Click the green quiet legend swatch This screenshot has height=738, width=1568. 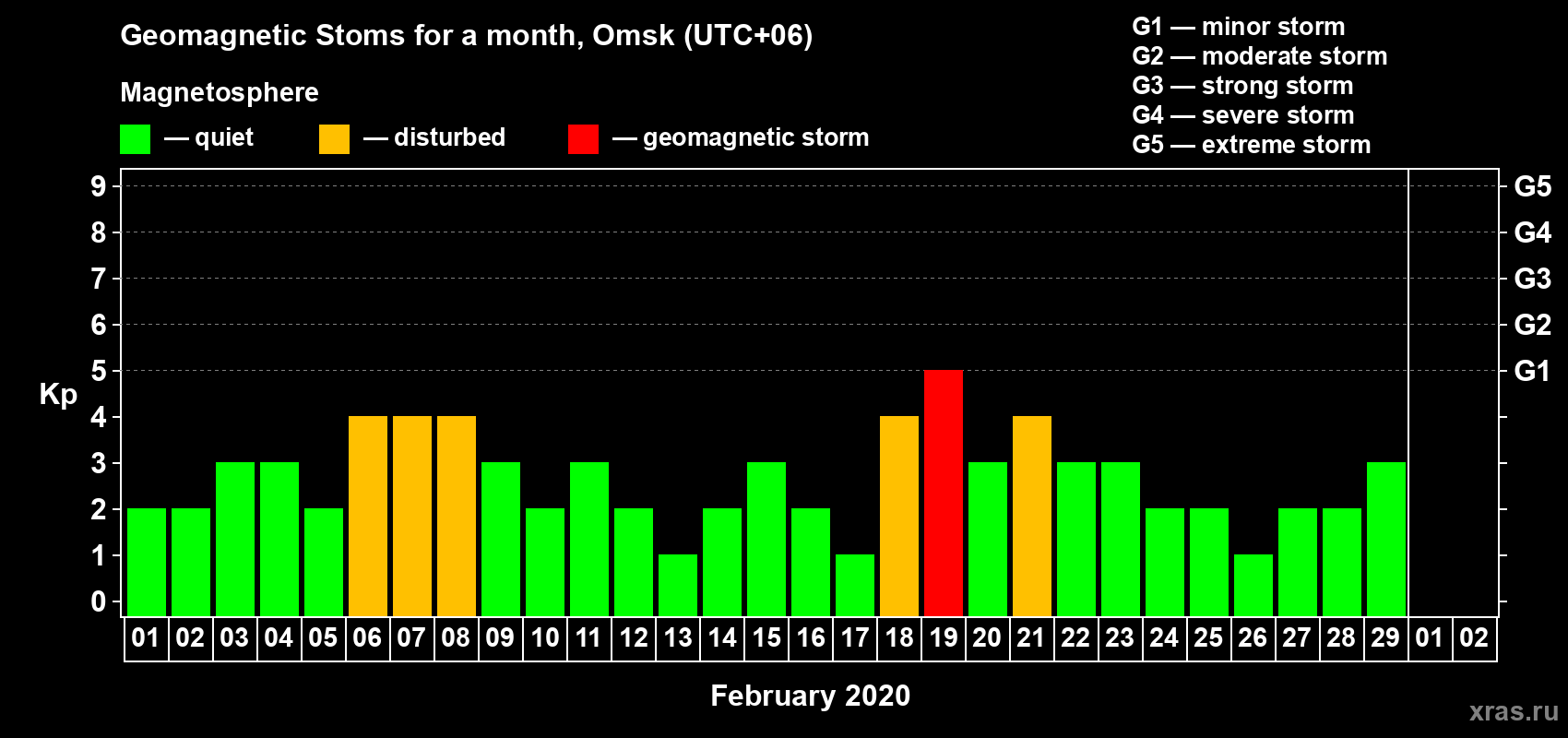[136, 139]
